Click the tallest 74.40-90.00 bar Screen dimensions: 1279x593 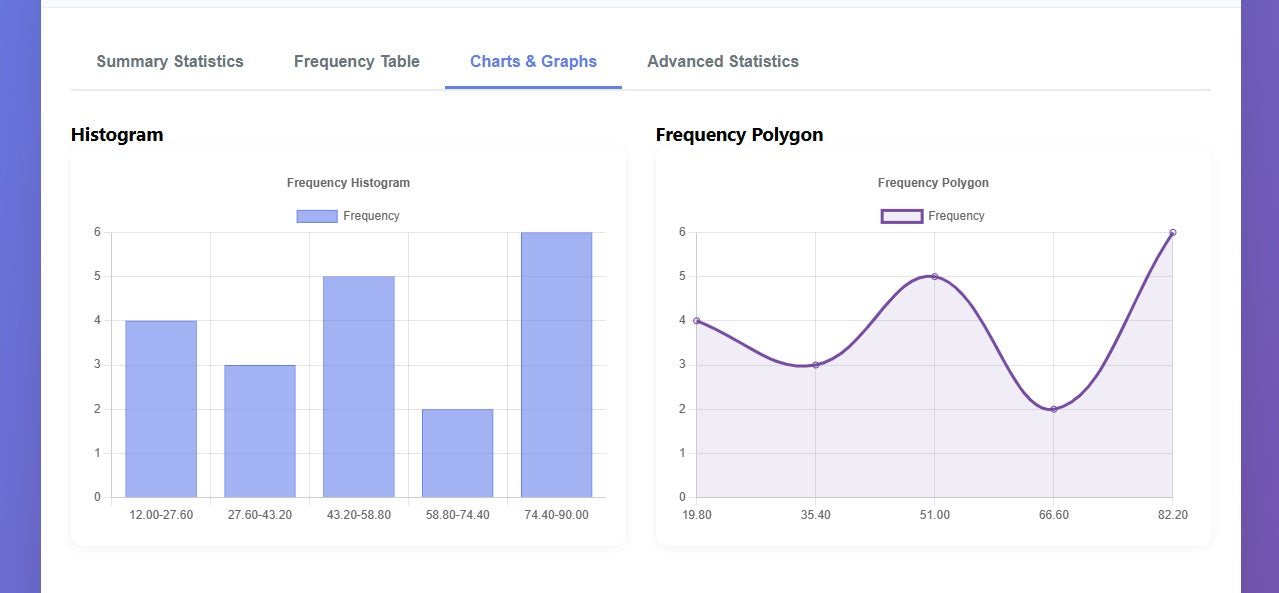point(556,364)
